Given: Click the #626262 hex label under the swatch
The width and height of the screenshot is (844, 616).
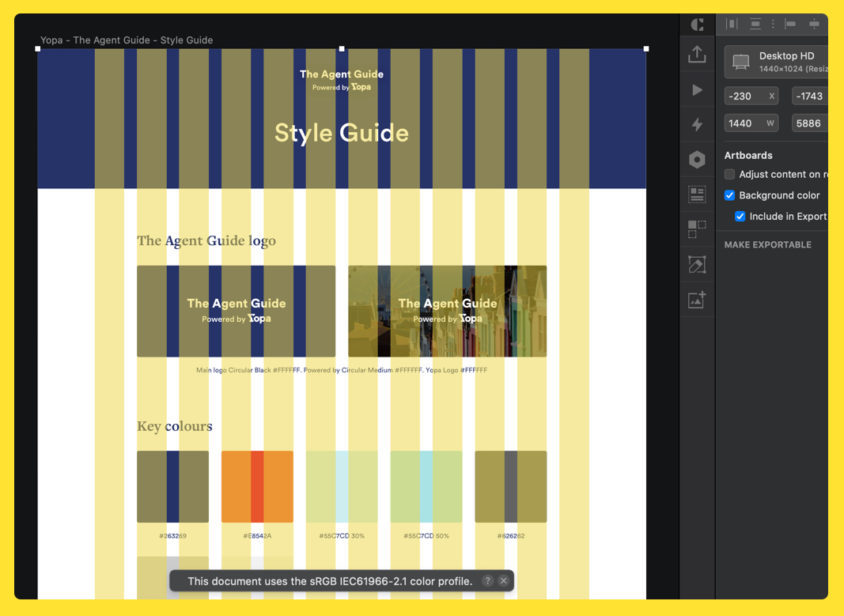Looking at the screenshot, I should point(511,536).
